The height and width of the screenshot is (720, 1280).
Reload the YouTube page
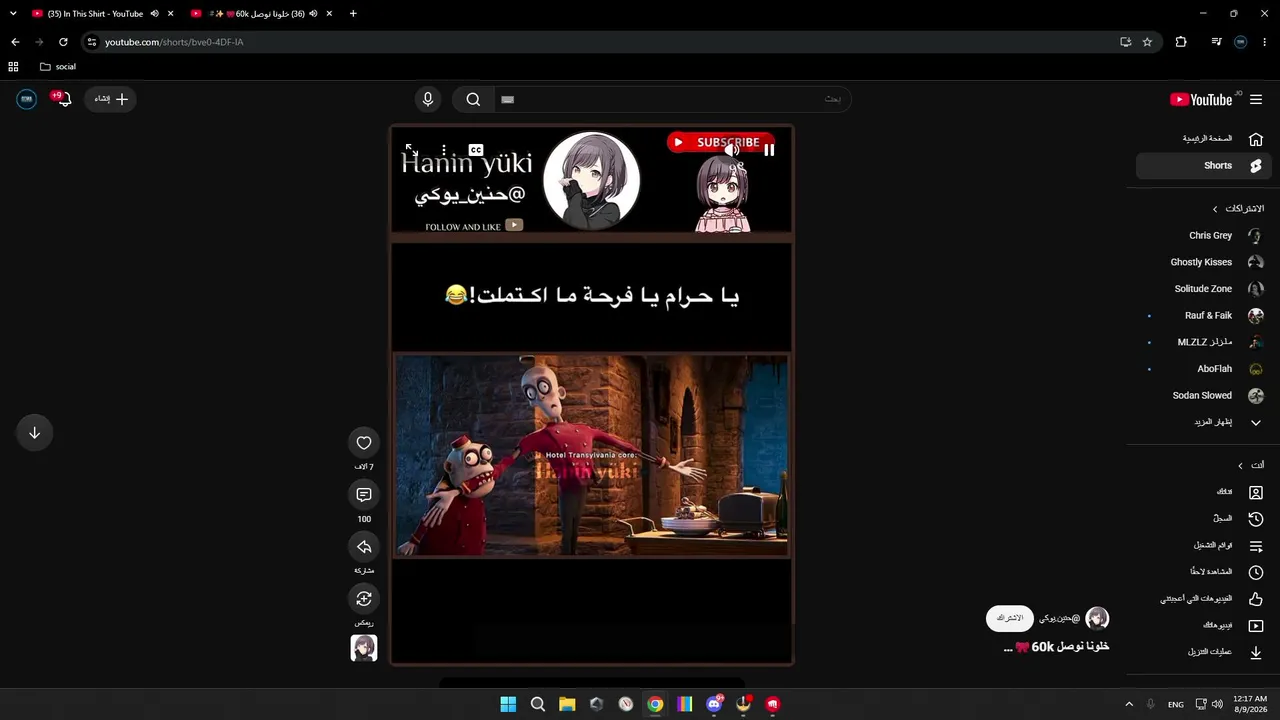coord(63,42)
